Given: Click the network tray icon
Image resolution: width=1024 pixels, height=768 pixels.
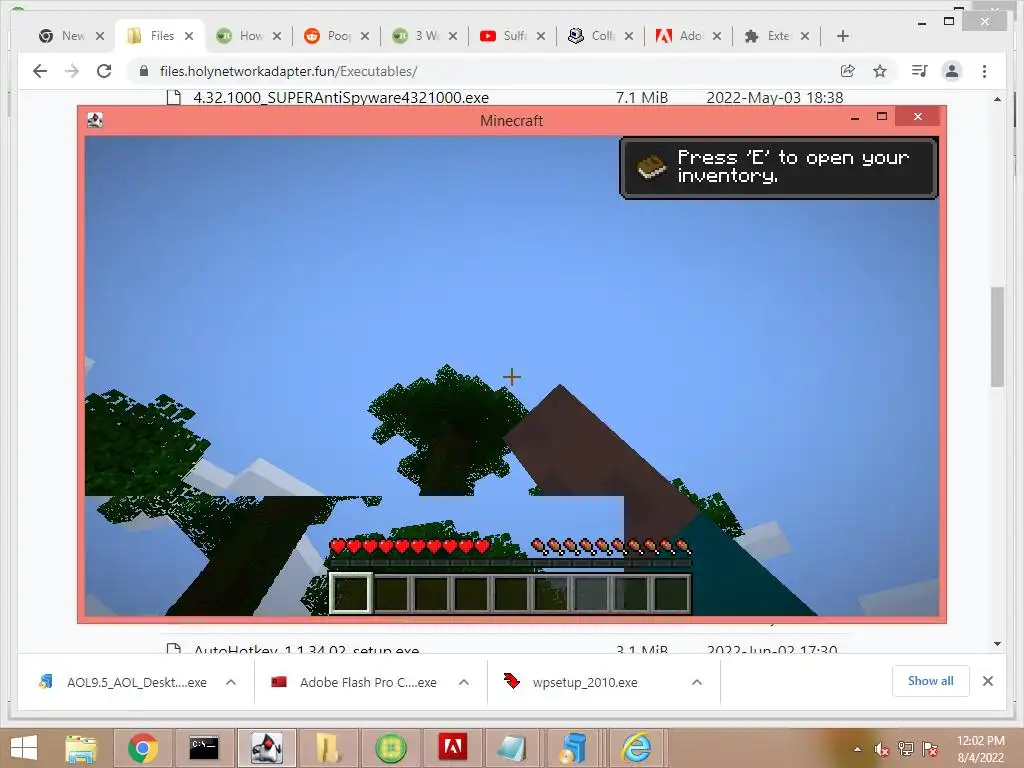Looking at the screenshot, I should click(x=906, y=749).
